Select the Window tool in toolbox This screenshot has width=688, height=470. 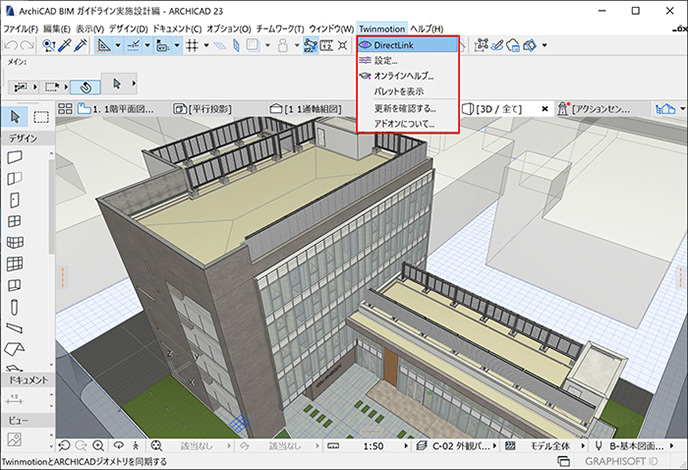14,221
